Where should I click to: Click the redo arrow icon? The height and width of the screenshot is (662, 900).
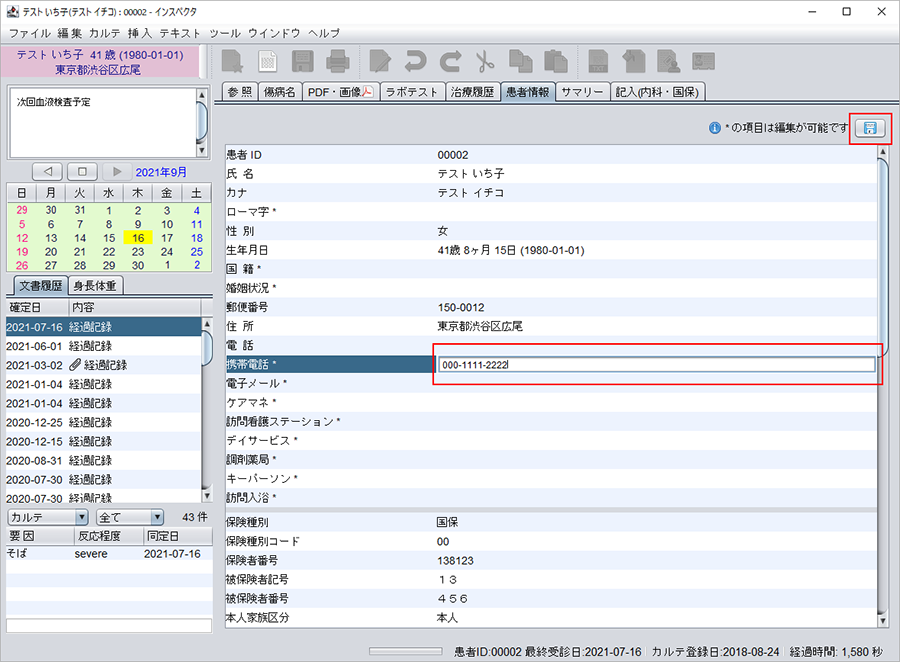(450, 62)
